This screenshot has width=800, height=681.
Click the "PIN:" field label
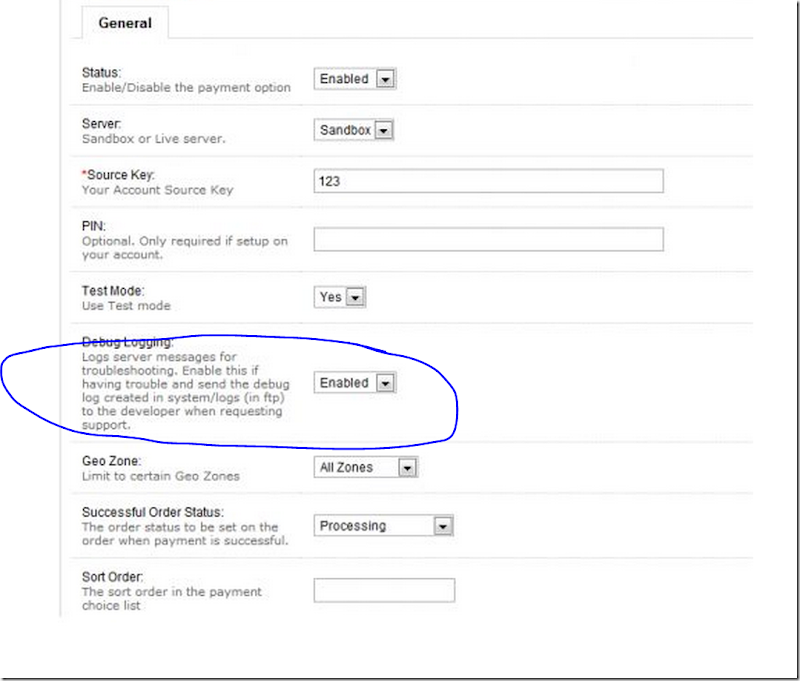coord(93,226)
